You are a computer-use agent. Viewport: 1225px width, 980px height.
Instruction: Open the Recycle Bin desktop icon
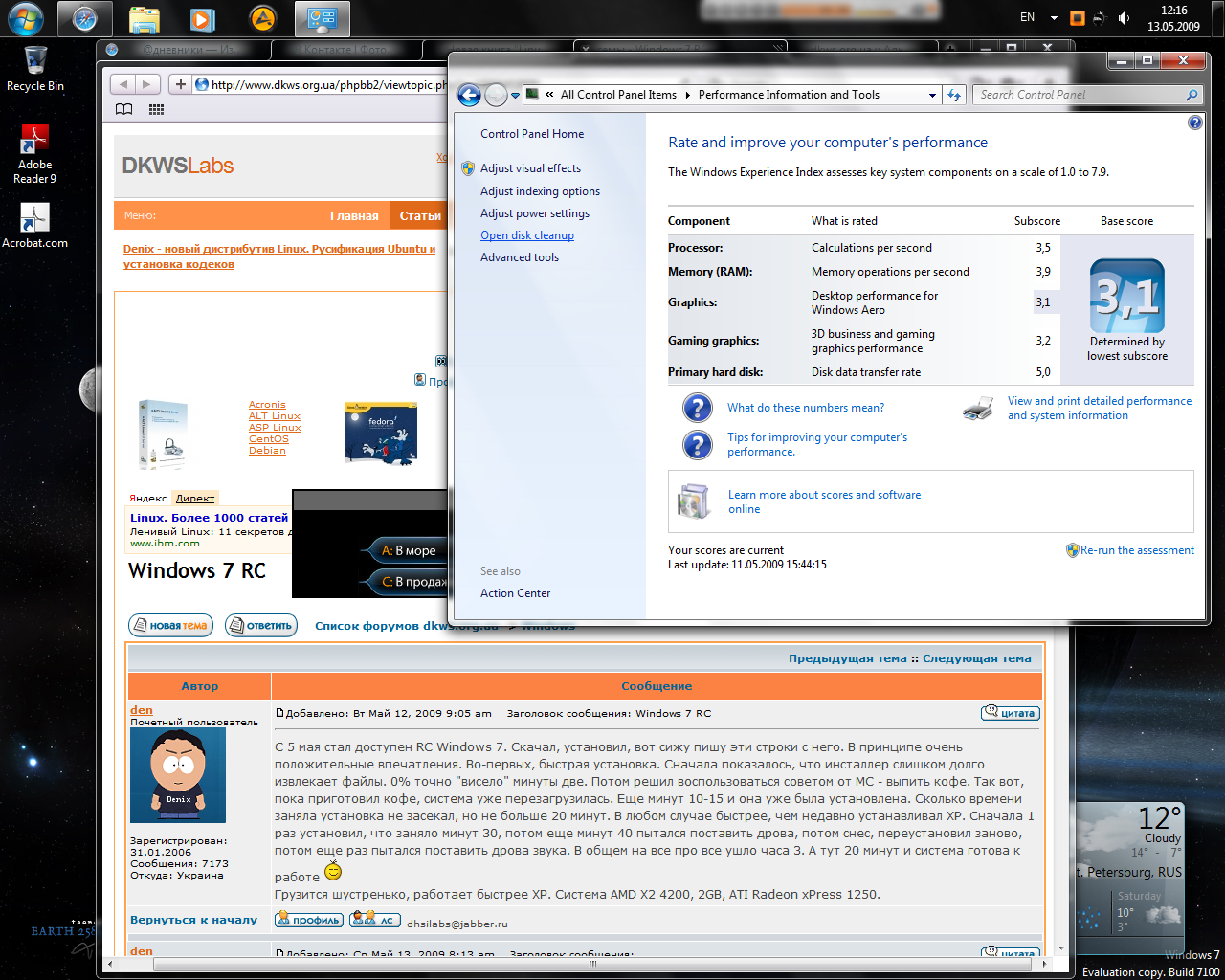[x=35, y=68]
